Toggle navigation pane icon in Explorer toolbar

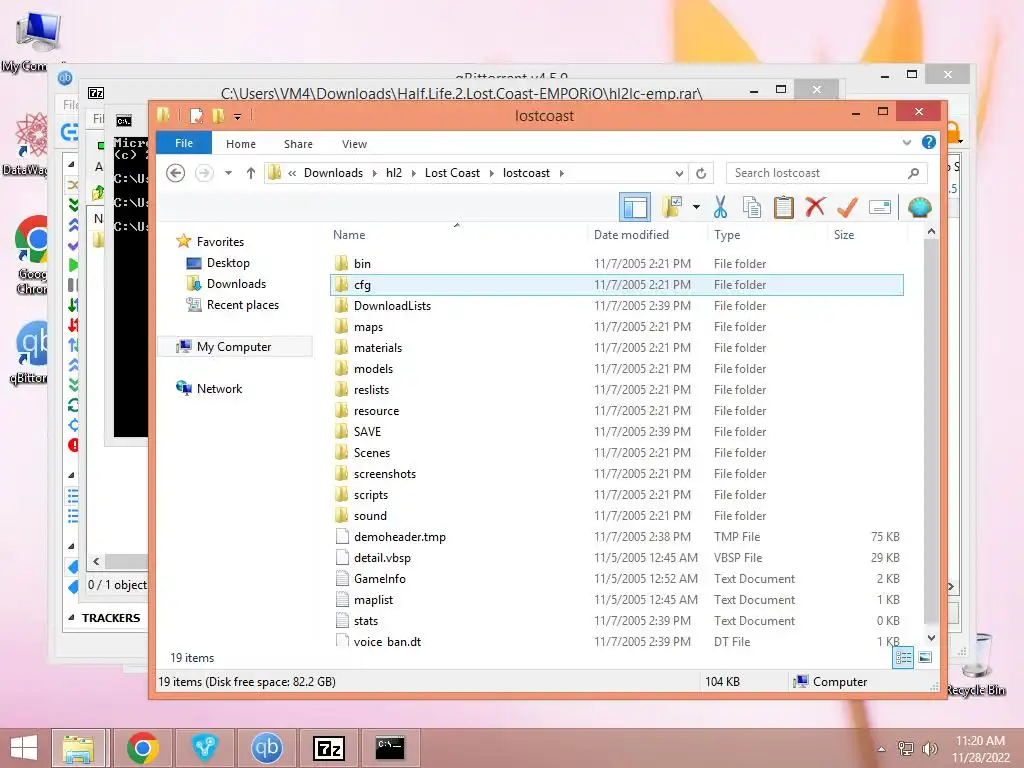tap(635, 208)
